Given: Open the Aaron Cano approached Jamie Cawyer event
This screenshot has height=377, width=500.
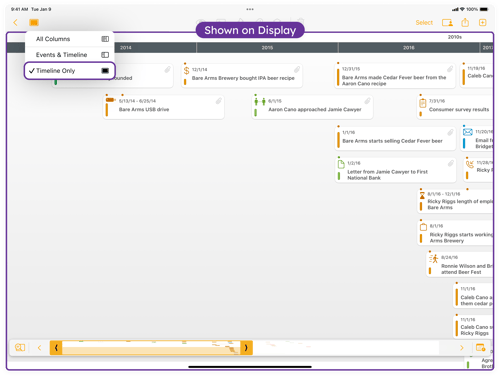Looking at the screenshot, I should point(312,107).
